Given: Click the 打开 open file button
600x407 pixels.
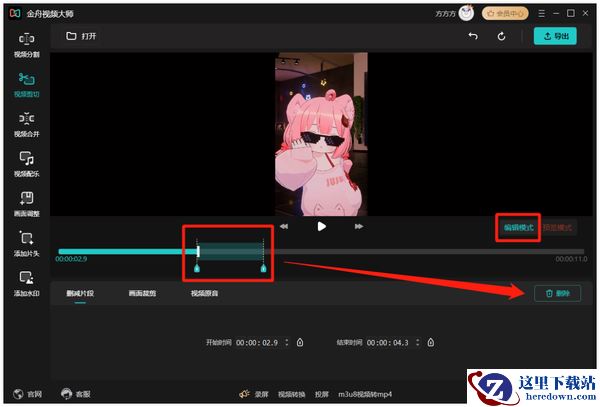Looking at the screenshot, I should 81,36.
